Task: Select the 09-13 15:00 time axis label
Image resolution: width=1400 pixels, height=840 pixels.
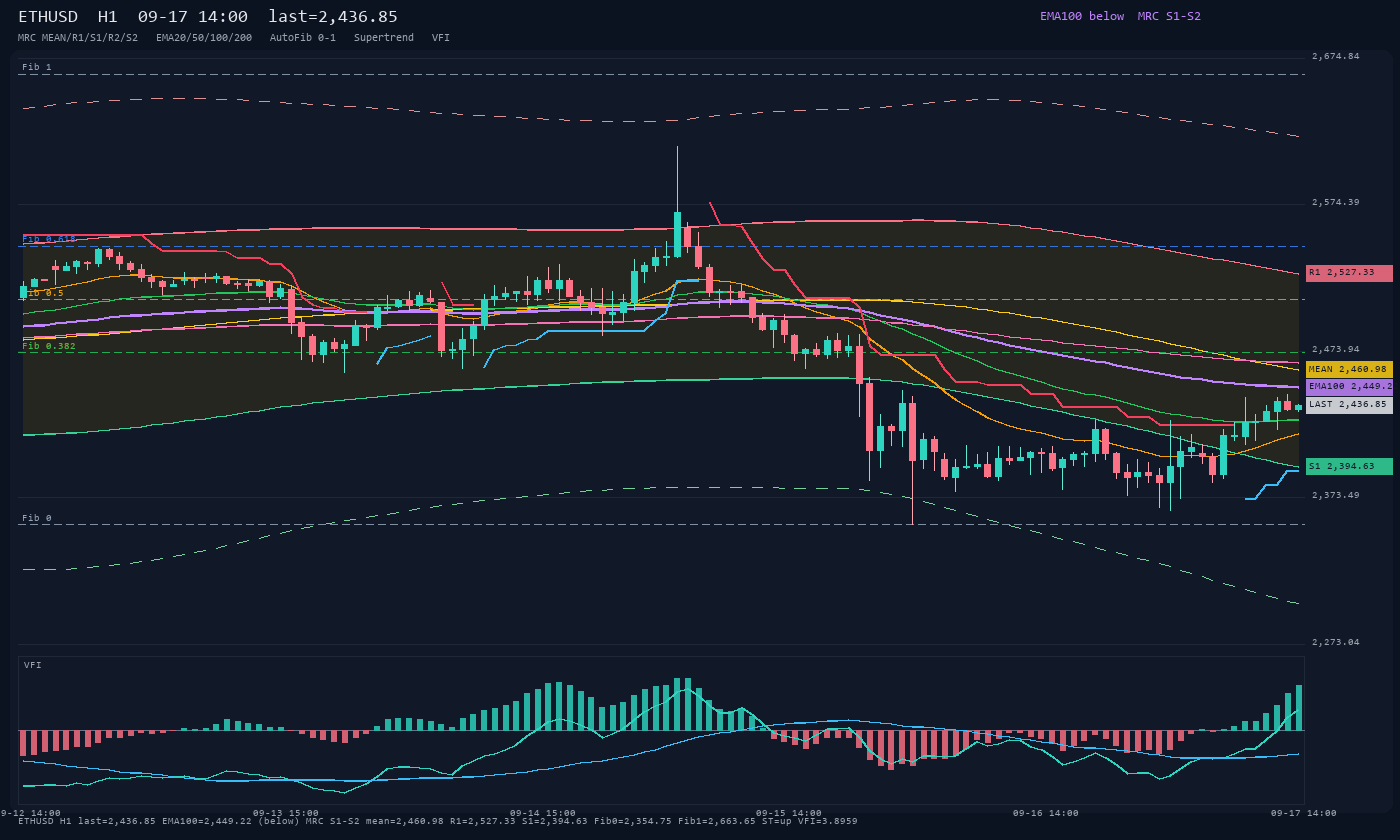Action: coord(286,813)
